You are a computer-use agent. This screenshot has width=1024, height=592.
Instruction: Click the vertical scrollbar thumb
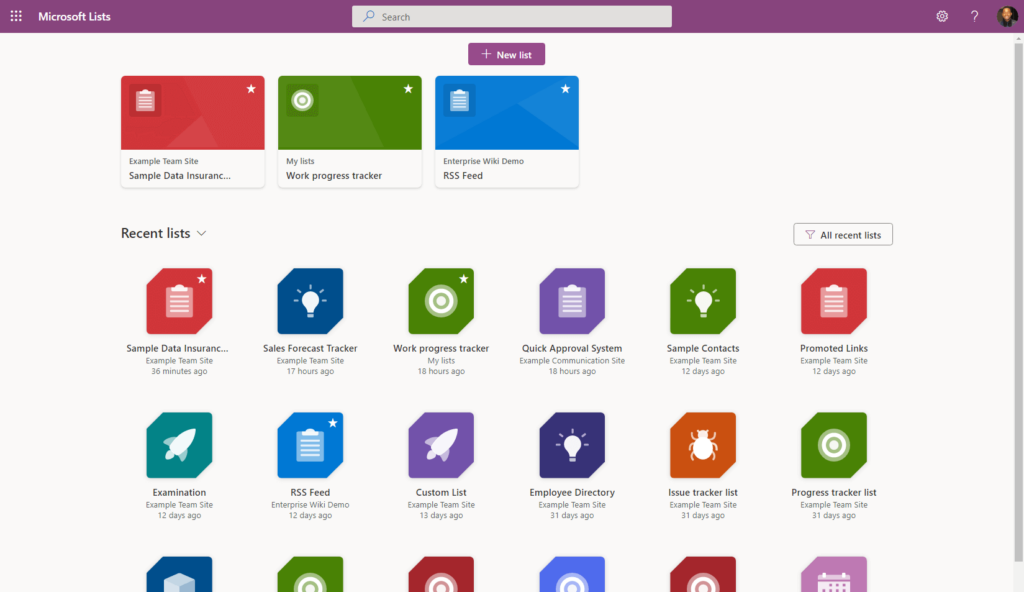pyautogui.click(x=1018, y=302)
